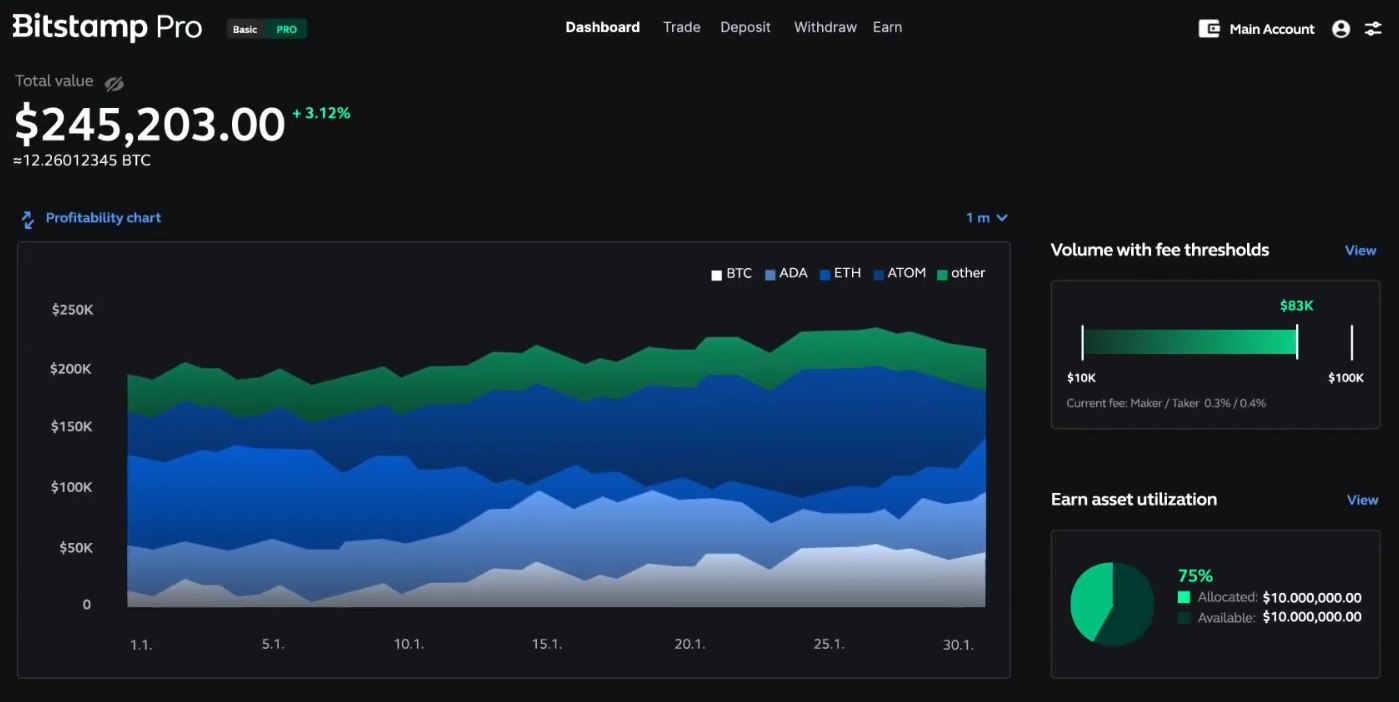Click the 75% utilization value
The width and height of the screenshot is (1399, 702).
[1196, 576]
